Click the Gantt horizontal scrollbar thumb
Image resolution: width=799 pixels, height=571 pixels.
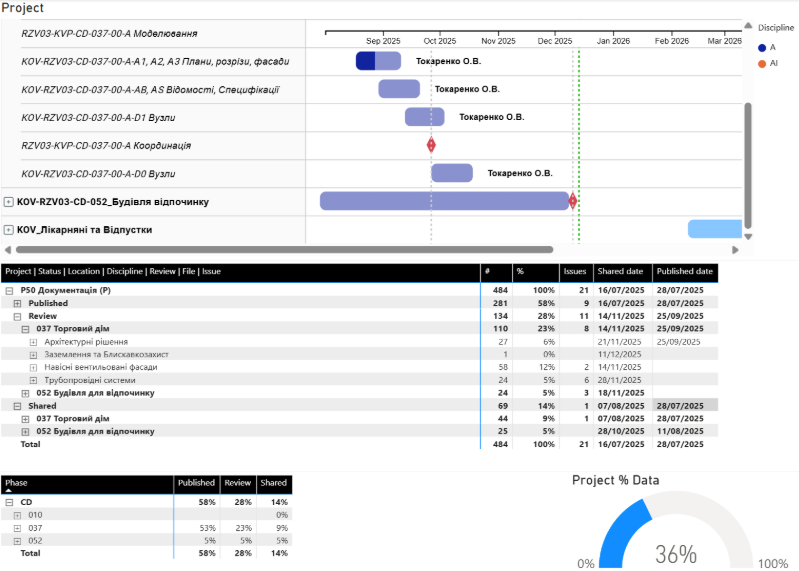(284, 250)
